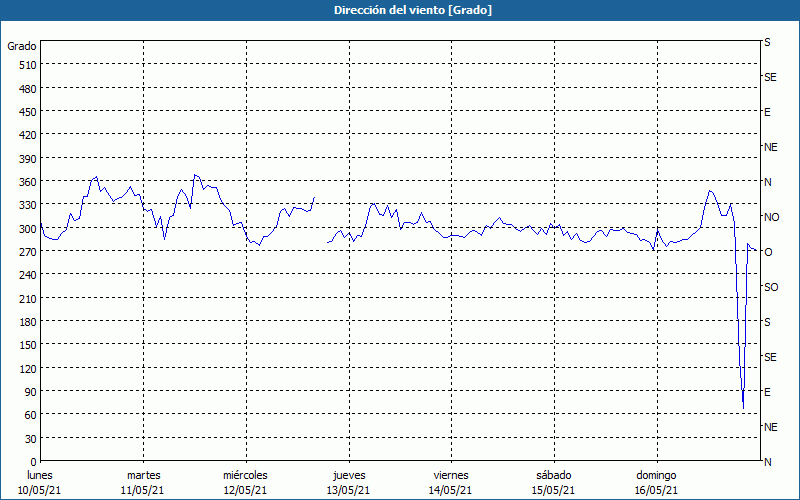Select the "N" compass label level with 360
800x500 pixels.
767,182
